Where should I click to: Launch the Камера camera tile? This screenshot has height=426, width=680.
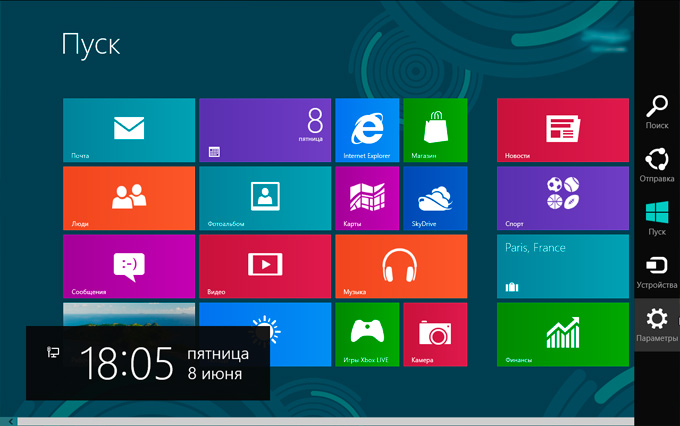pyautogui.click(x=435, y=334)
